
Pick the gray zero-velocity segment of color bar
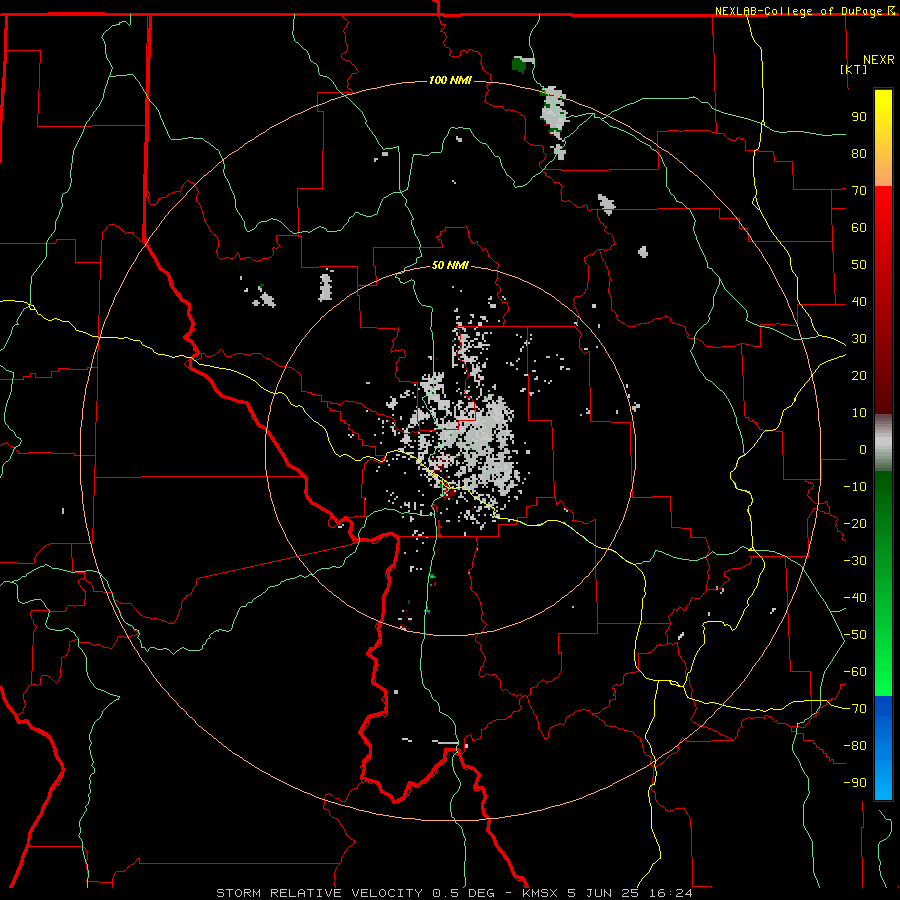[883, 443]
